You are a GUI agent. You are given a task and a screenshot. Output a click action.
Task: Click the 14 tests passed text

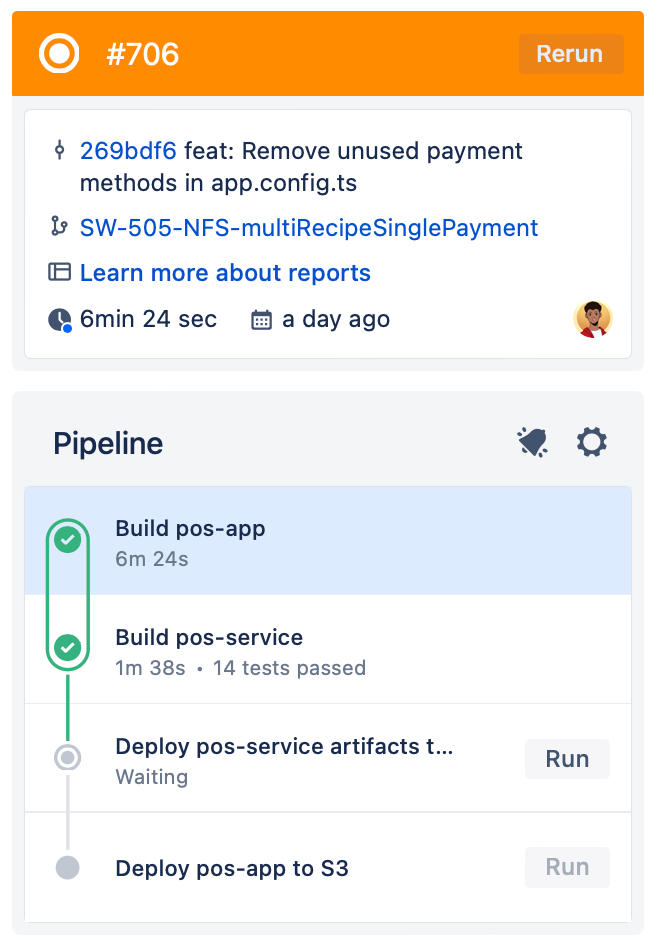pyautogui.click(x=290, y=668)
